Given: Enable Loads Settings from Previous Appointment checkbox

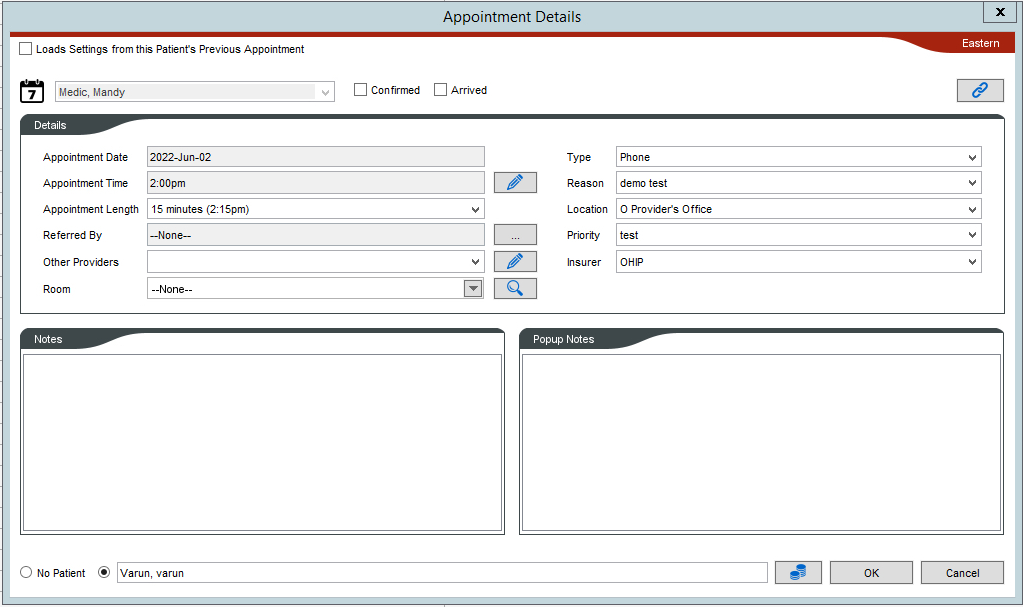Looking at the screenshot, I should click(x=25, y=48).
